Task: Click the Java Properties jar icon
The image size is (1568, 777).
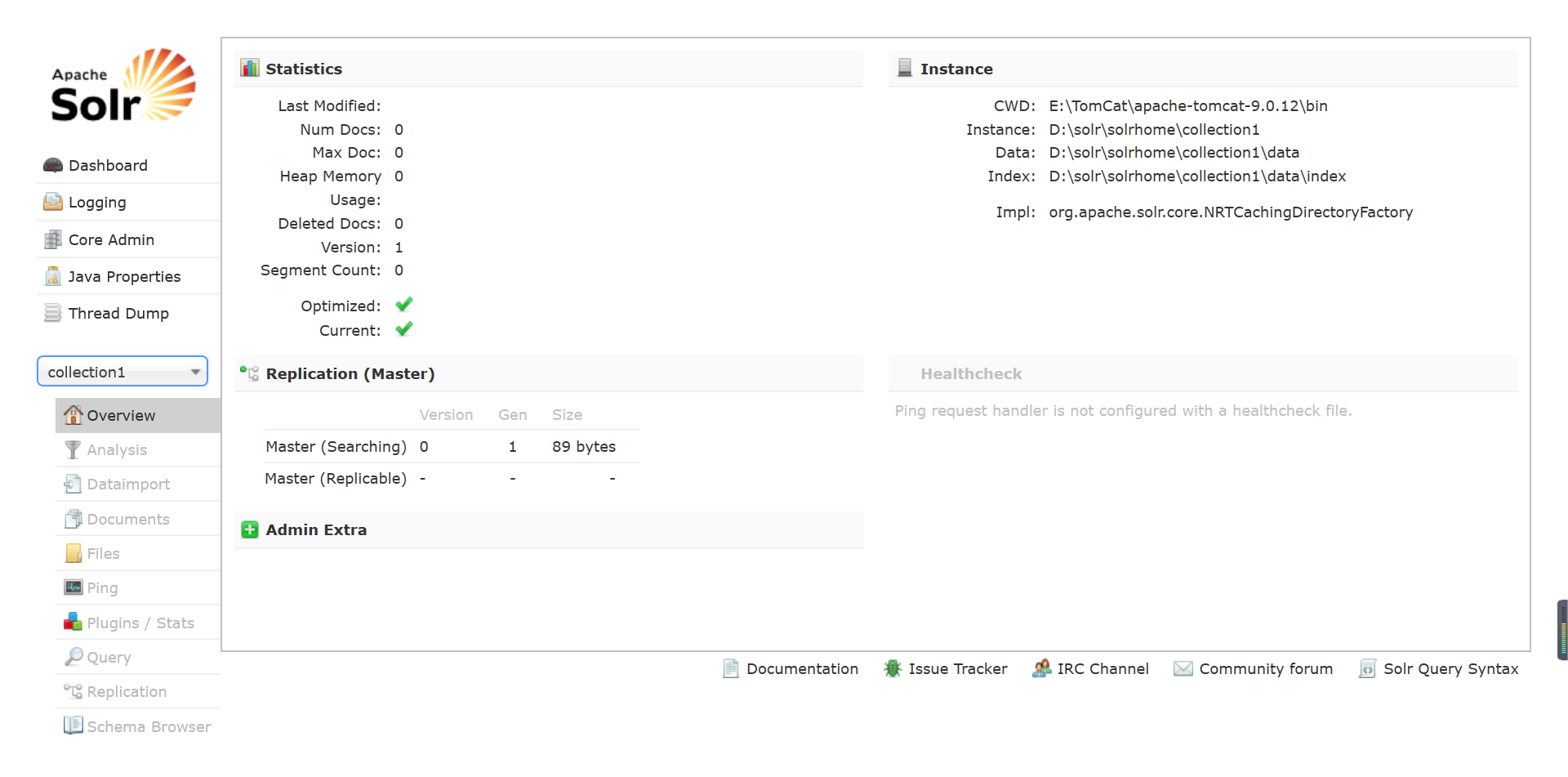Action: (x=53, y=276)
